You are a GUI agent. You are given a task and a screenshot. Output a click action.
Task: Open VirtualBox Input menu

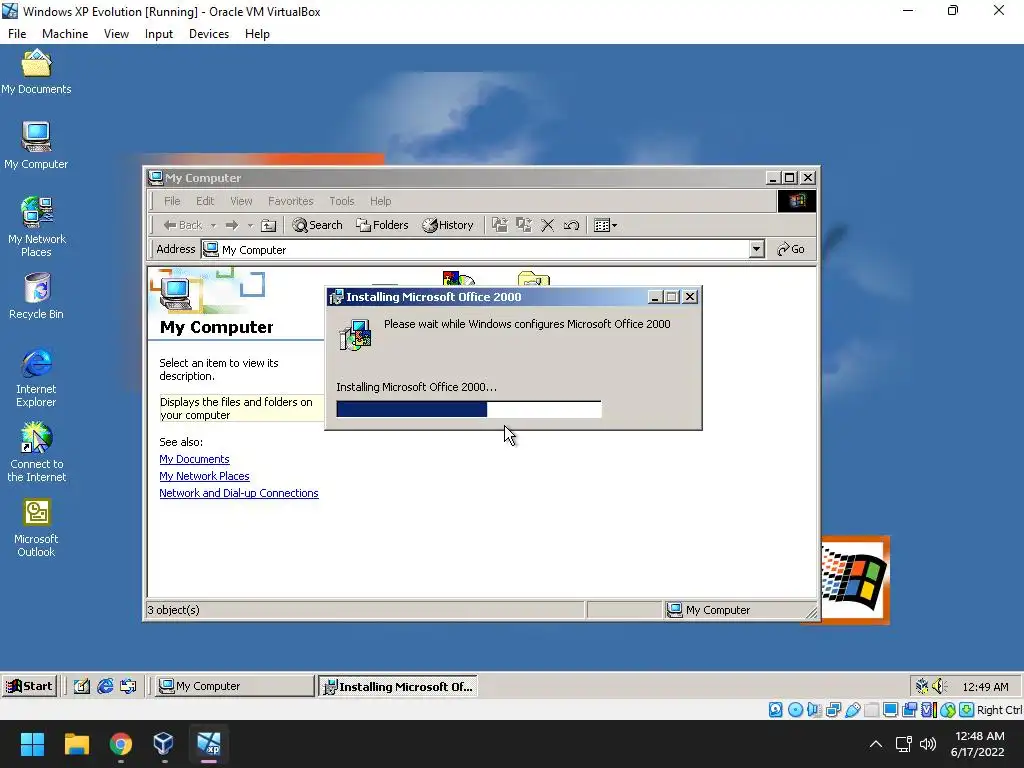(x=159, y=34)
